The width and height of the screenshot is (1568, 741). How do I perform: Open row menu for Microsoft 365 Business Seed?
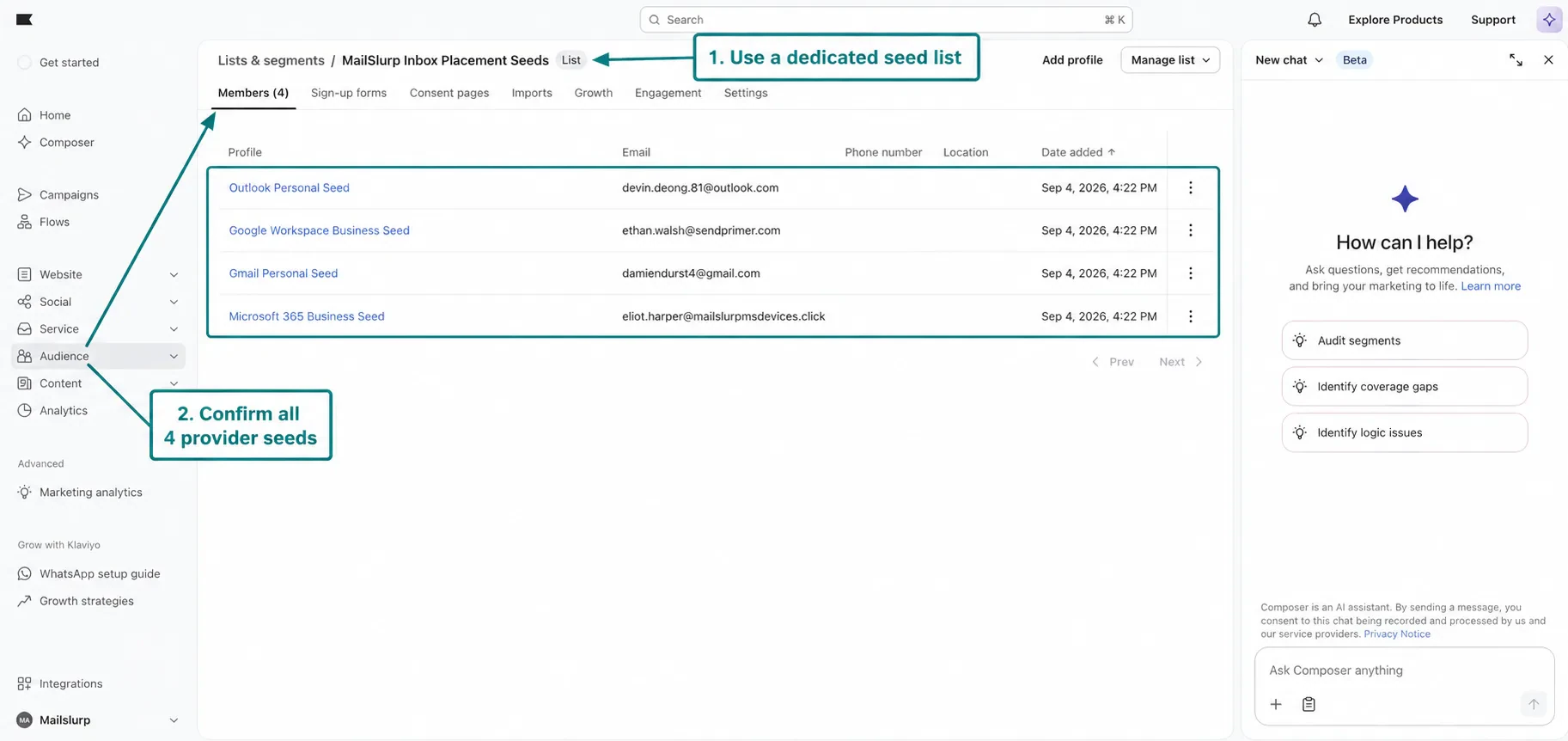pyautogui.click(x=1191, y=316)
